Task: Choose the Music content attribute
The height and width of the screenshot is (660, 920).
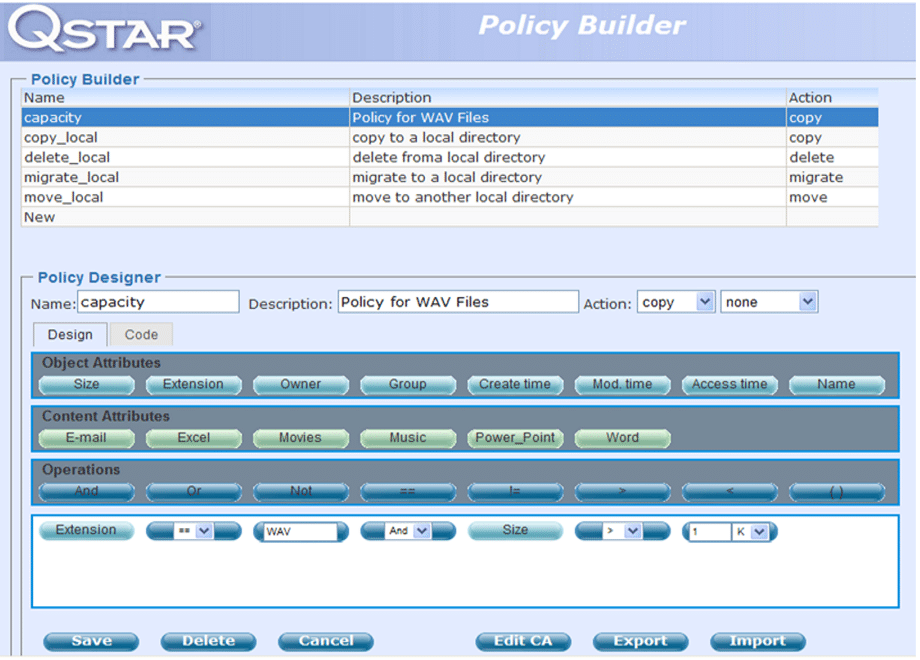Action: click(x=407, y=438)
